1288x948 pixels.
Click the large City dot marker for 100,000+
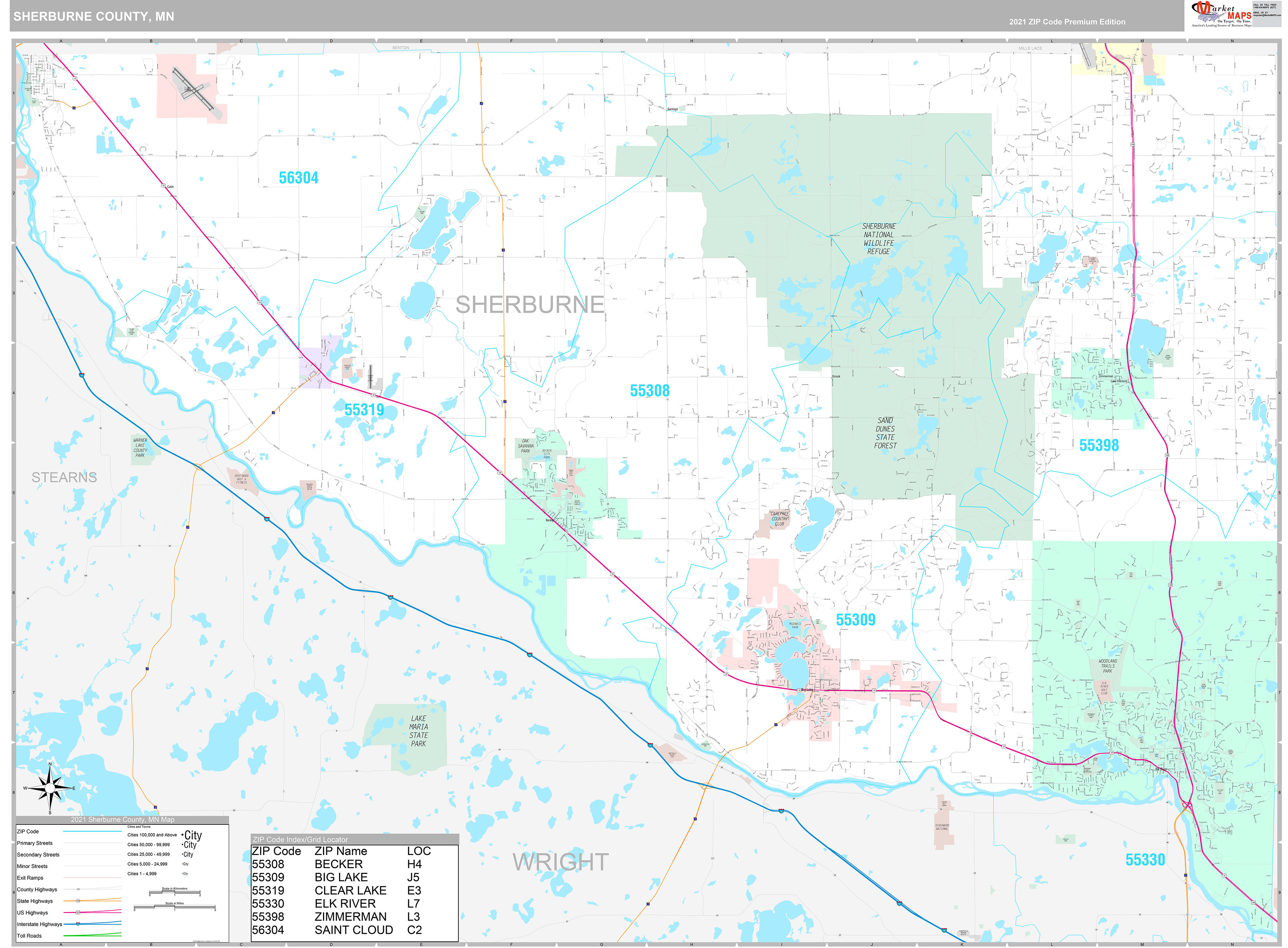click(183, 835)
